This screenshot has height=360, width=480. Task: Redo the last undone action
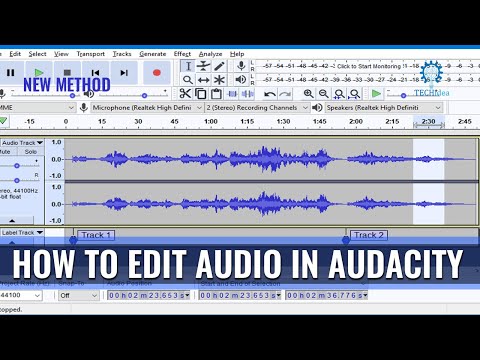click(285, 94)
